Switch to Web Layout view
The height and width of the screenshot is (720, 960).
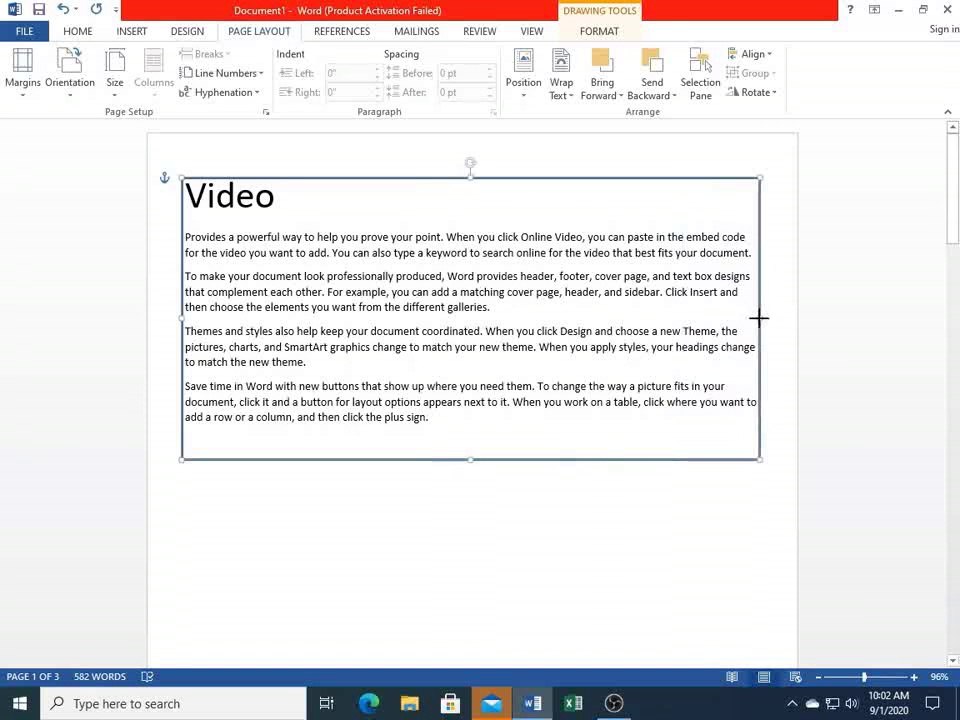pos(795,677)
